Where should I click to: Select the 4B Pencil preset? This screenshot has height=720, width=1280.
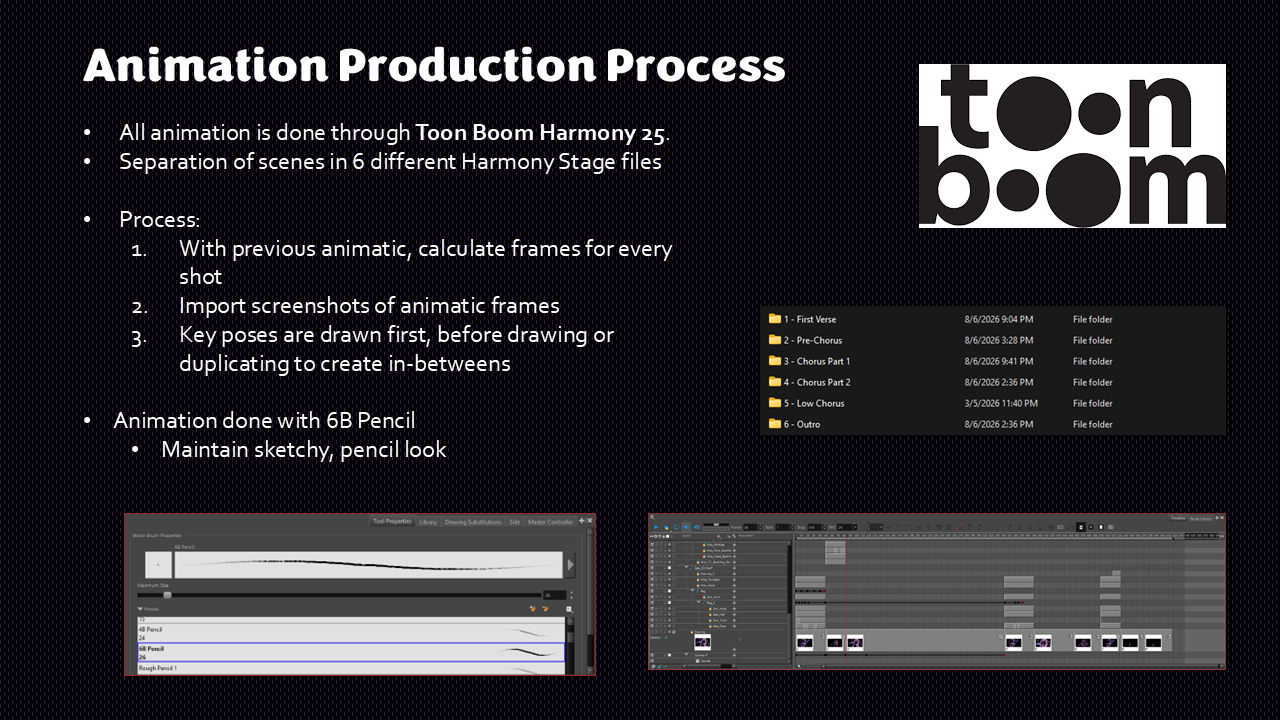tap(350, 632)
